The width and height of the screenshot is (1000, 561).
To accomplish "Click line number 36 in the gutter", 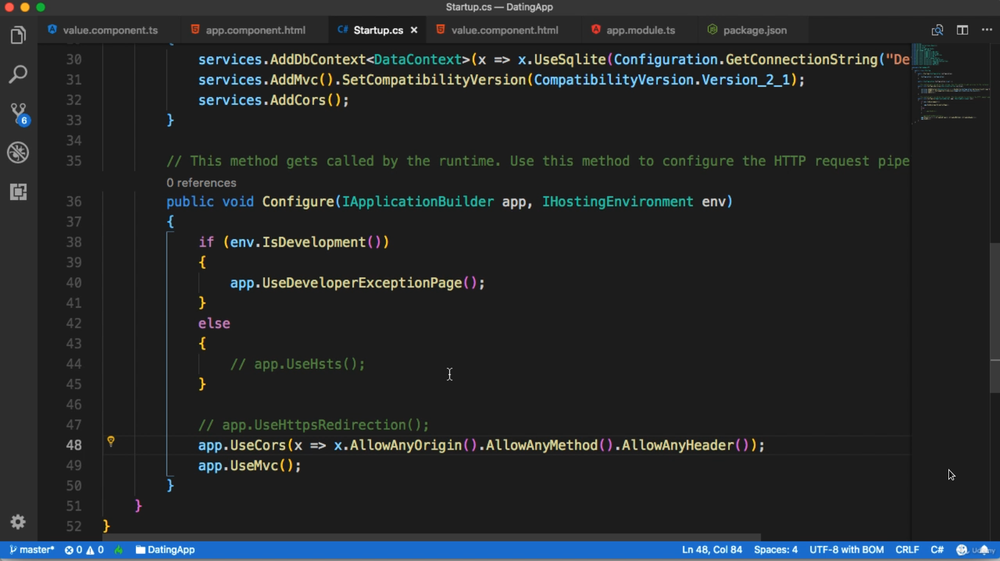I will [x=73, y=201].
